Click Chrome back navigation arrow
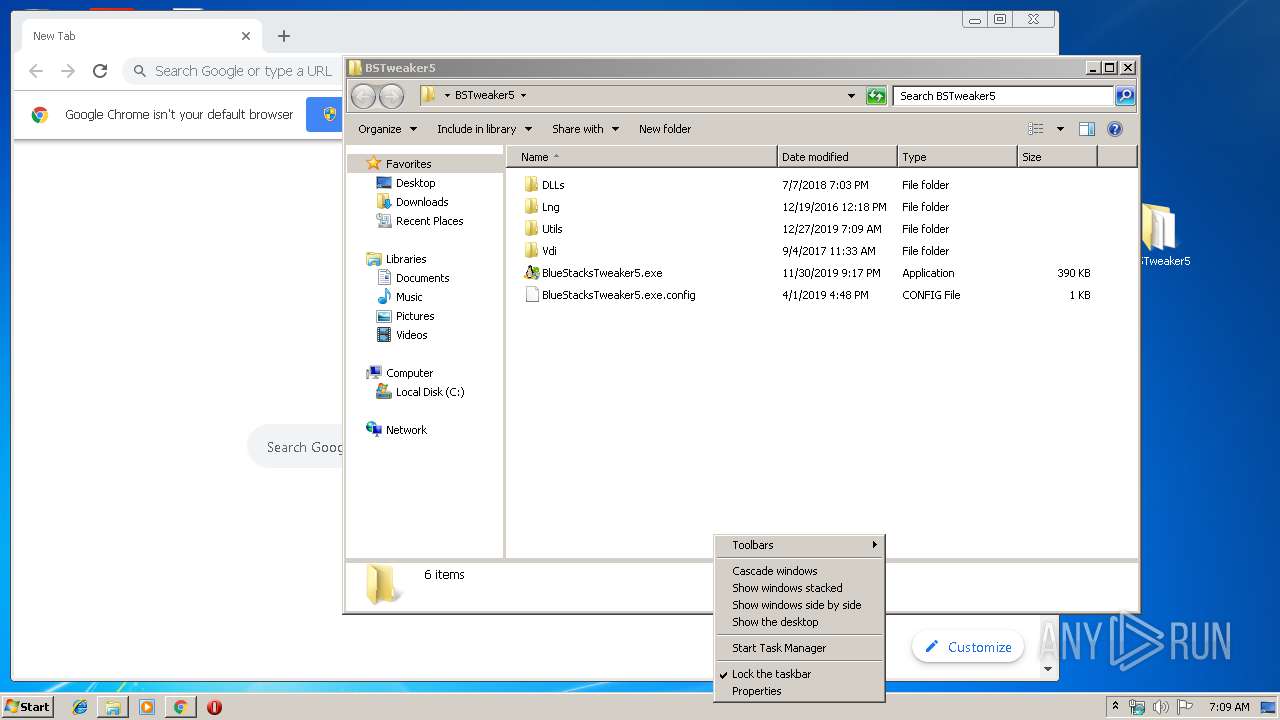Image resolution: width=1280 pixels, height=720 pixels. point(36,71)
